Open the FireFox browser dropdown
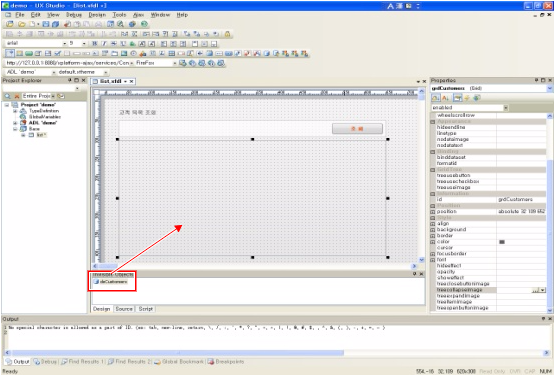 coord(174,63)
